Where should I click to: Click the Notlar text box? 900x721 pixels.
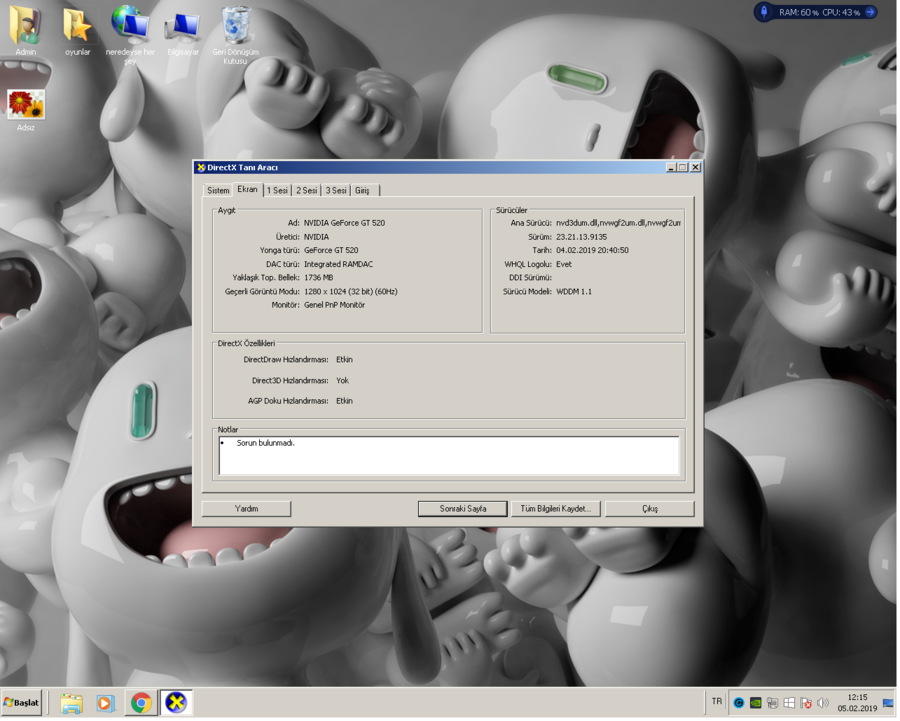(x=449, y=456)
